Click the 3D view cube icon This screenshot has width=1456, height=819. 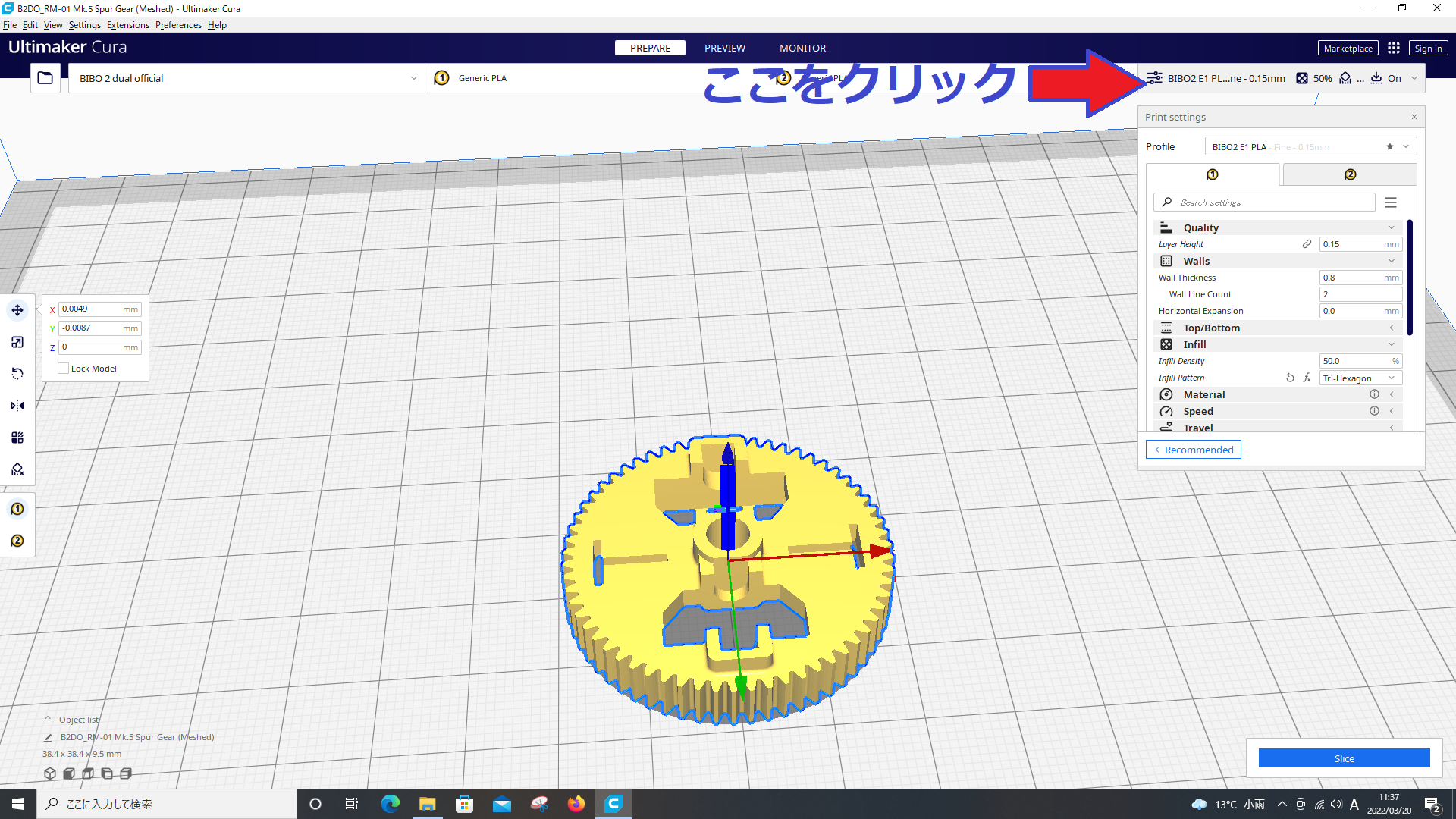coord(50,773)
